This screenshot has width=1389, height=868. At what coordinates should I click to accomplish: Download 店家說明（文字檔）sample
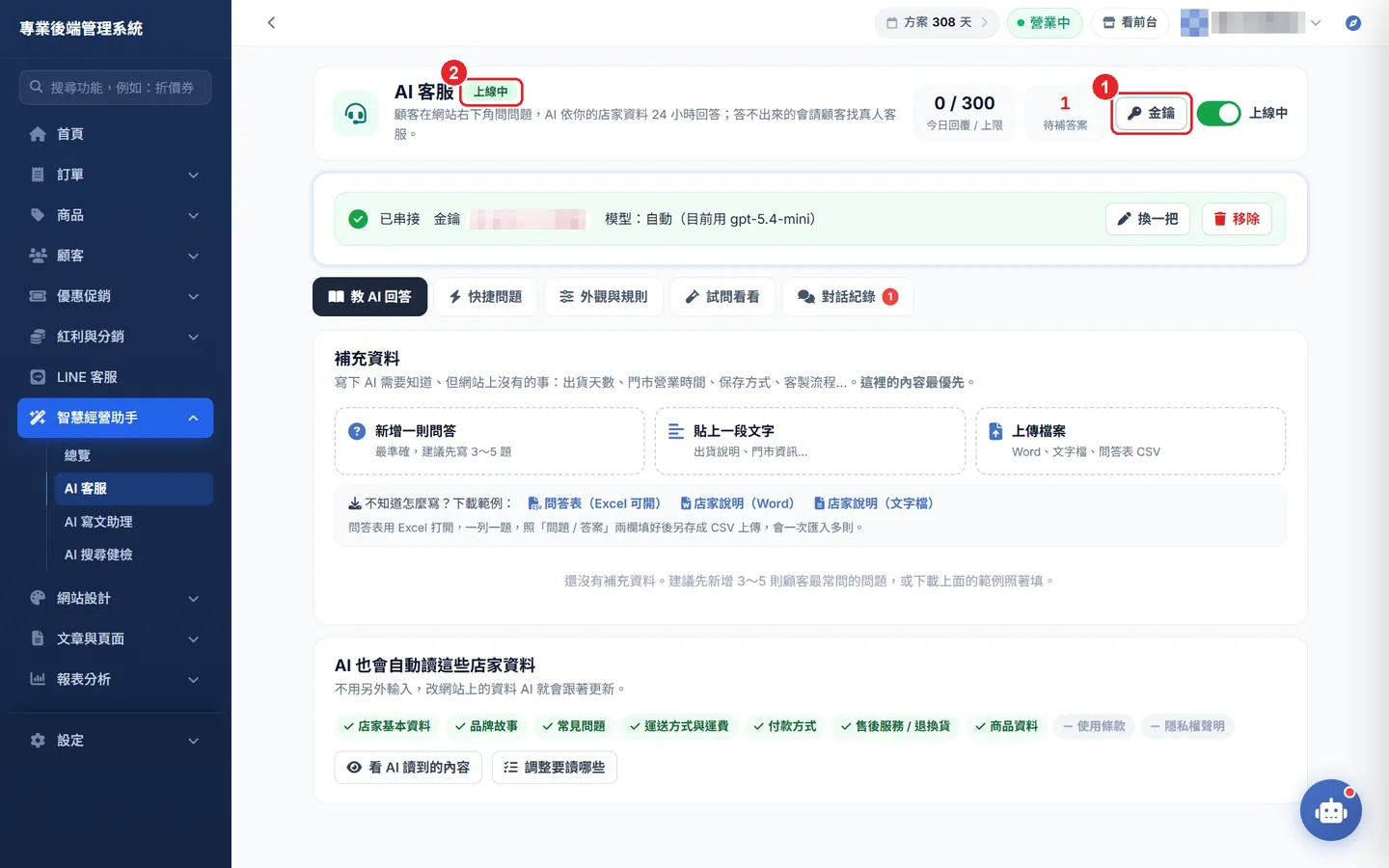tap(874, 503)
